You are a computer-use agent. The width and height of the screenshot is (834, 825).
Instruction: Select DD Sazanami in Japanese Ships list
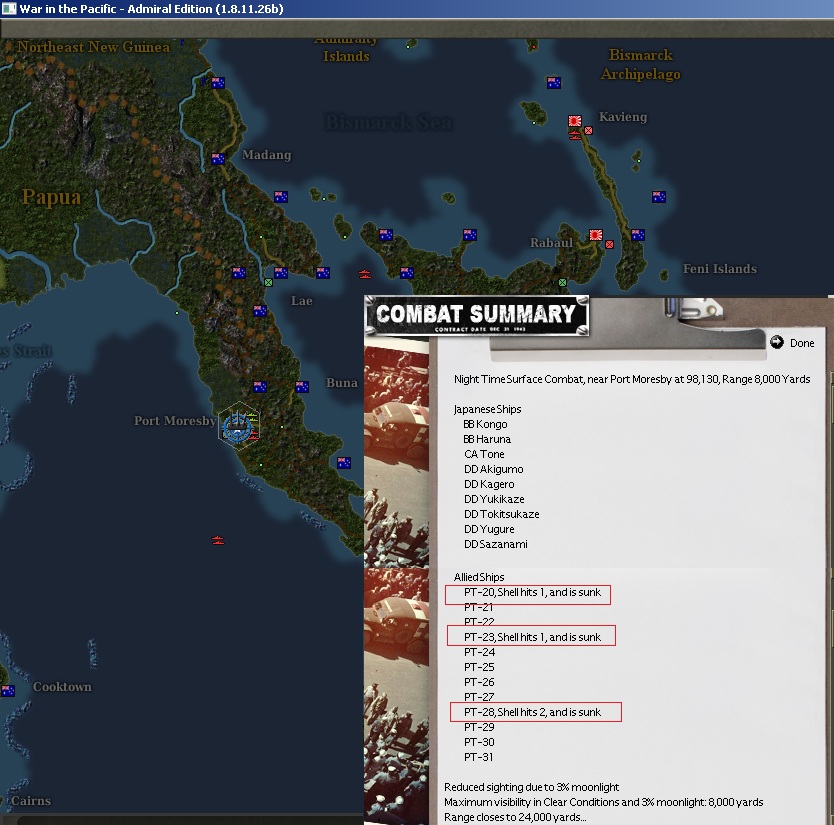pyautogui.click(x=496, y=544)
